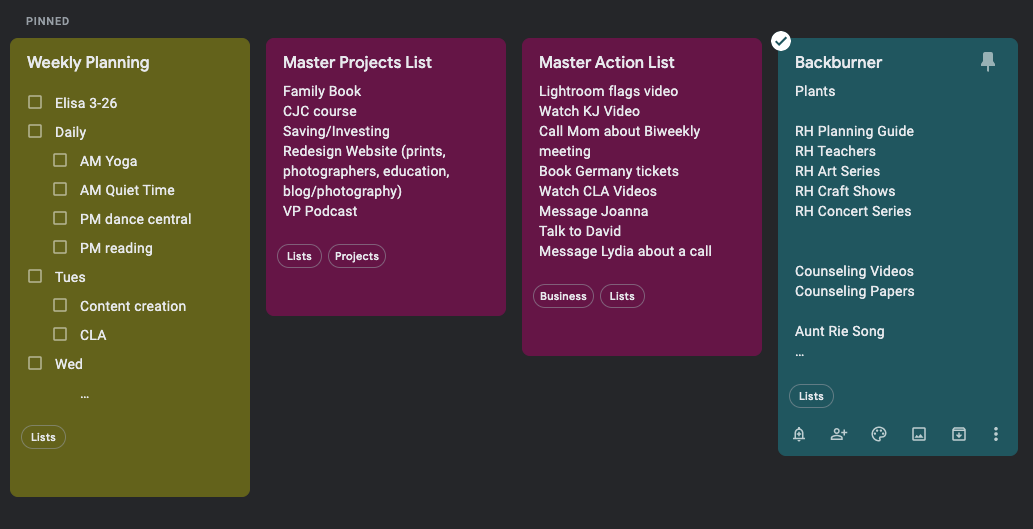Add an image to Backburner note
Screen dimensions: 1033x529
click(919, 434)
